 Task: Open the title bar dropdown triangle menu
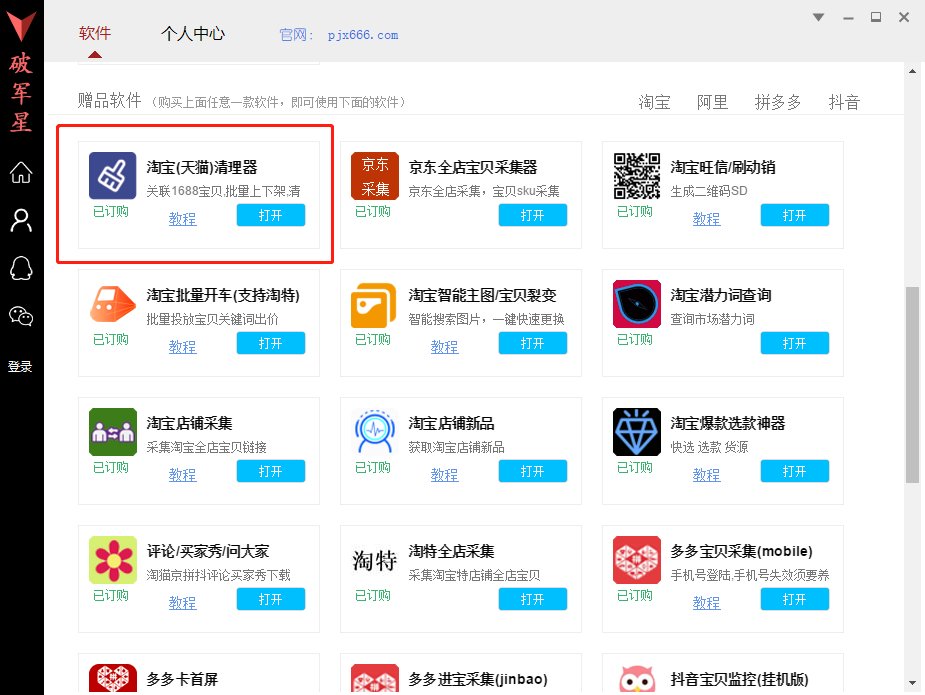coord(818,17)
